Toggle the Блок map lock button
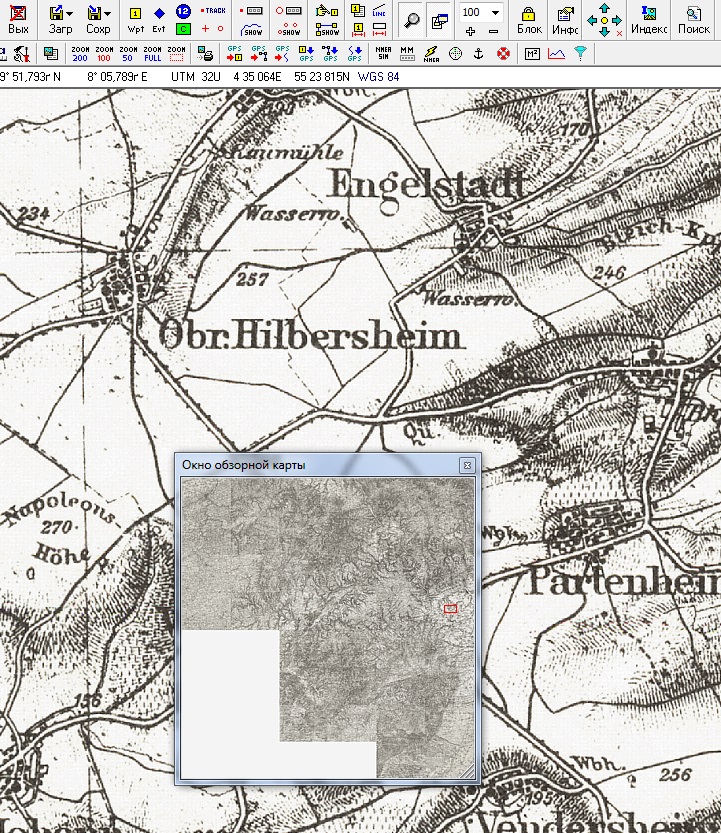Screen dimensions: 721x833 pyautogui.click(x=530, y=18)
